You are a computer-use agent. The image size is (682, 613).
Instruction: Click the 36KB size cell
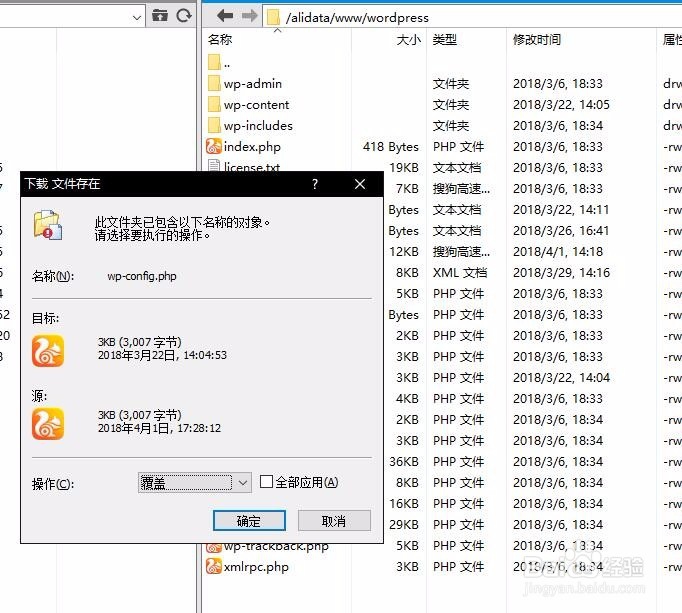pos(404,462)
